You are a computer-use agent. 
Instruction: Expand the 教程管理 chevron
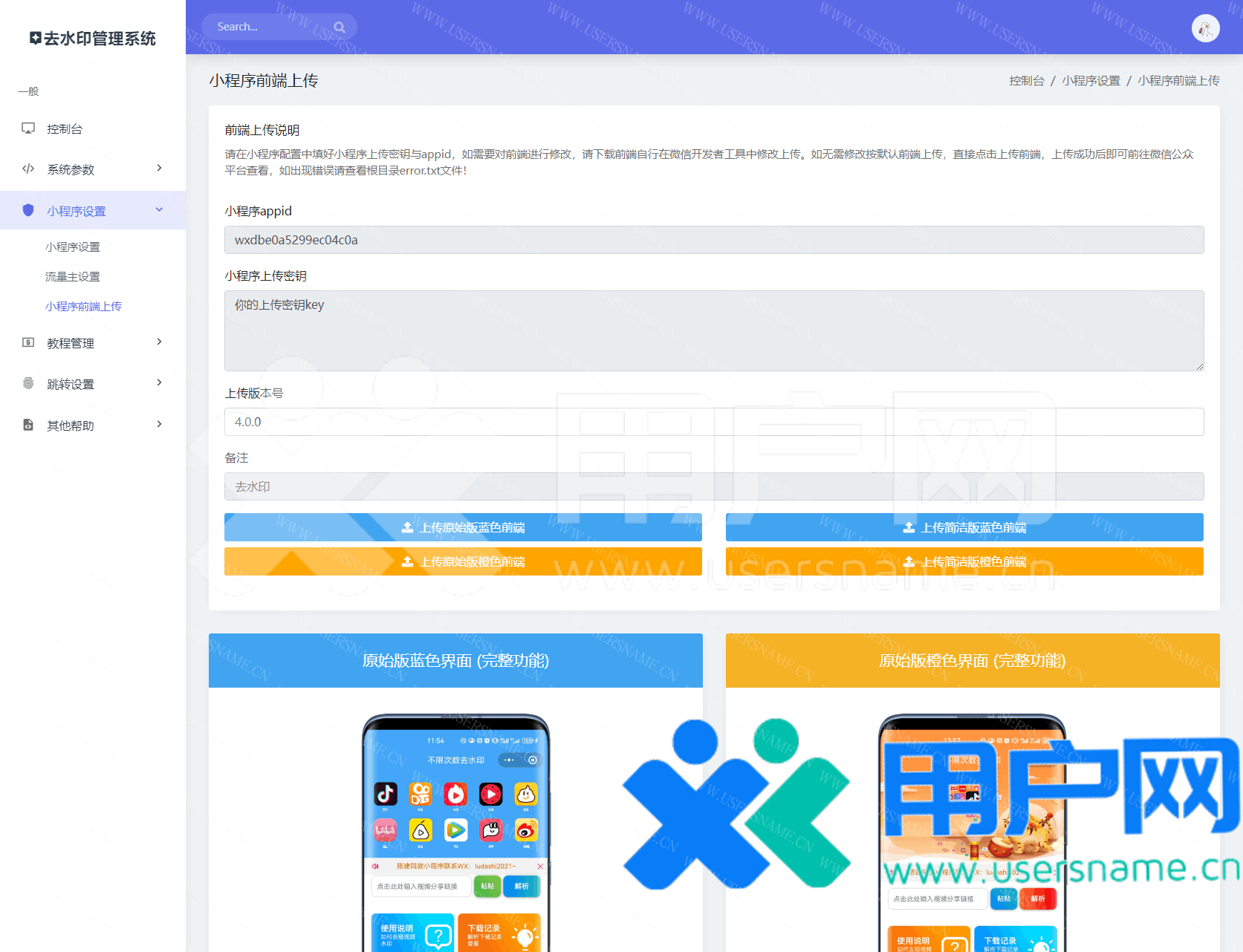click(159, 342)
